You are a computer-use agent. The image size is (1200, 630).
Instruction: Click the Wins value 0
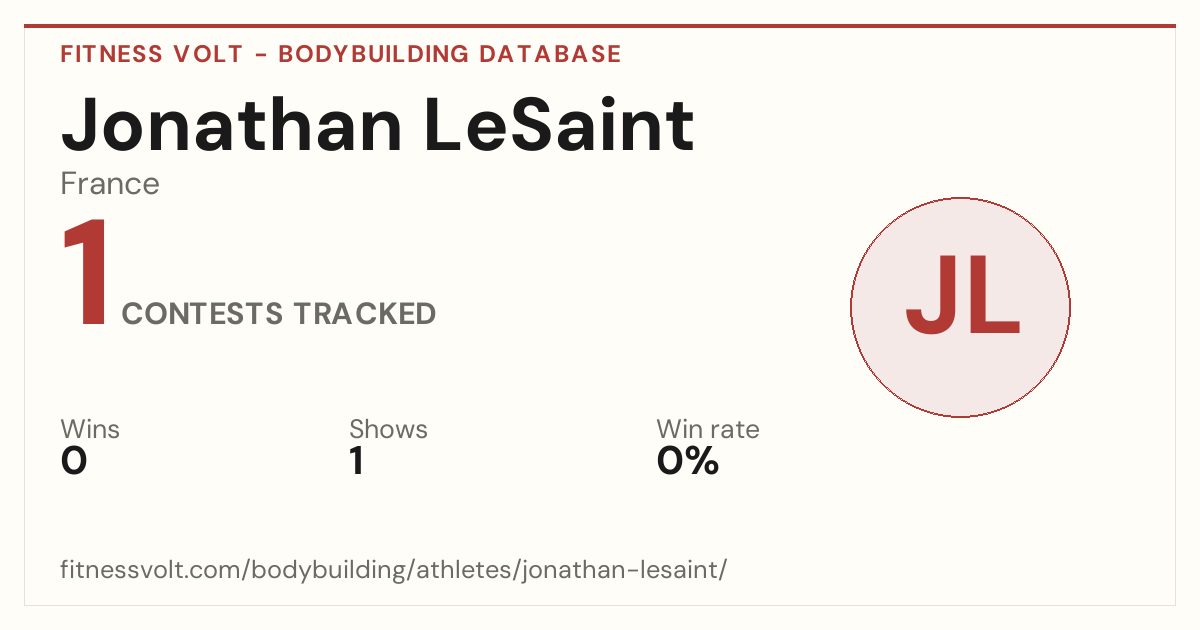pyautogui.click(x=74, y=461)
